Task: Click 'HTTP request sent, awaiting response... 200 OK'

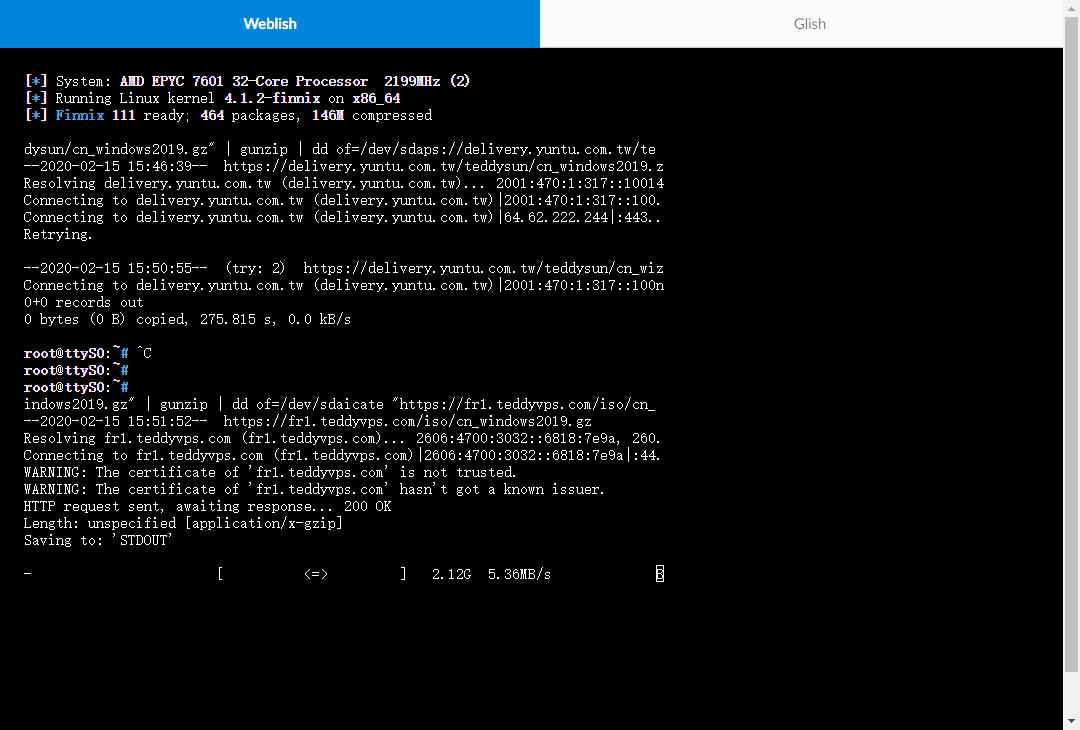Action: [207, 506]
